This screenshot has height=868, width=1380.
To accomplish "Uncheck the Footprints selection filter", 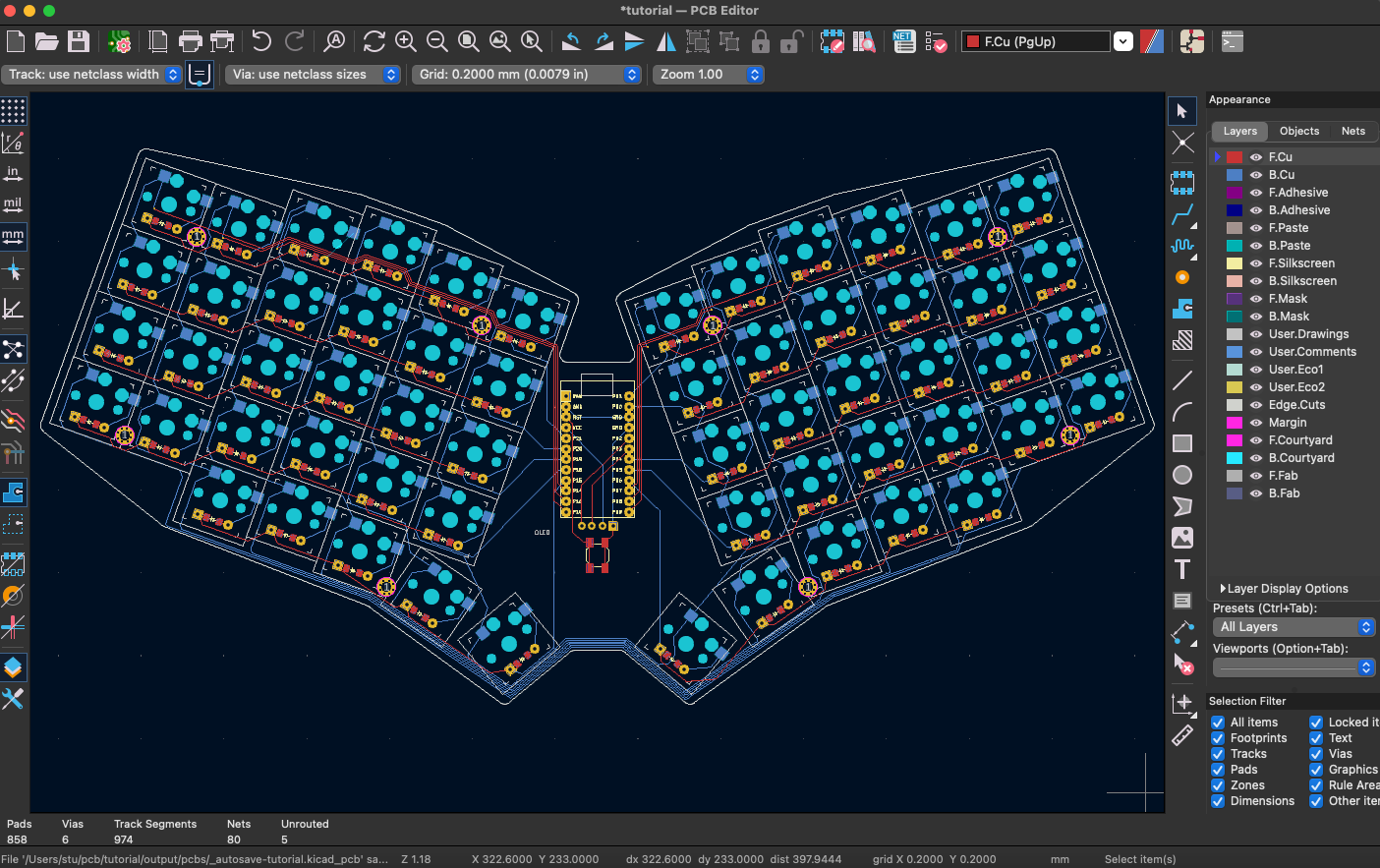I will [1218, 738].
